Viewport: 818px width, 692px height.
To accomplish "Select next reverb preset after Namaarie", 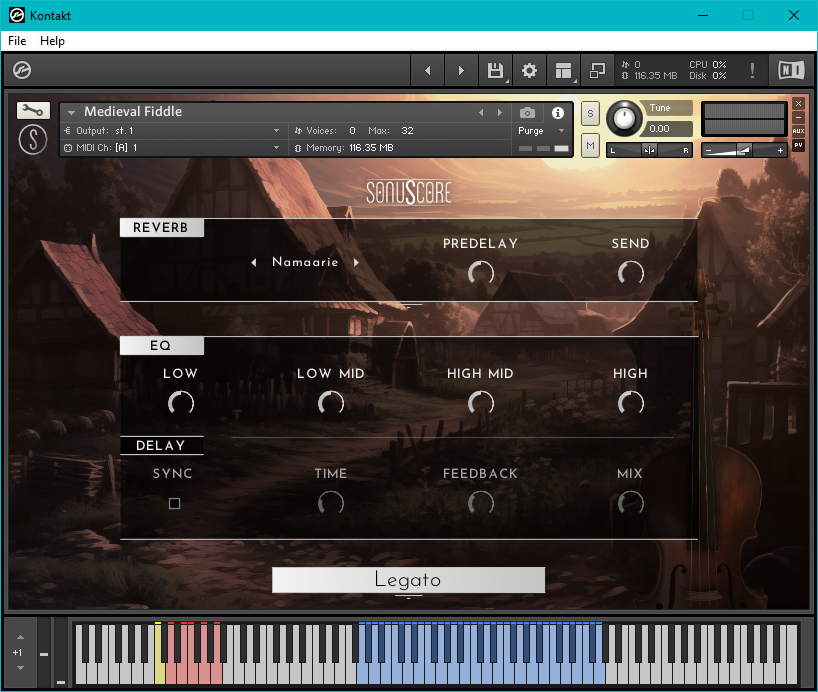I will 357,262.
